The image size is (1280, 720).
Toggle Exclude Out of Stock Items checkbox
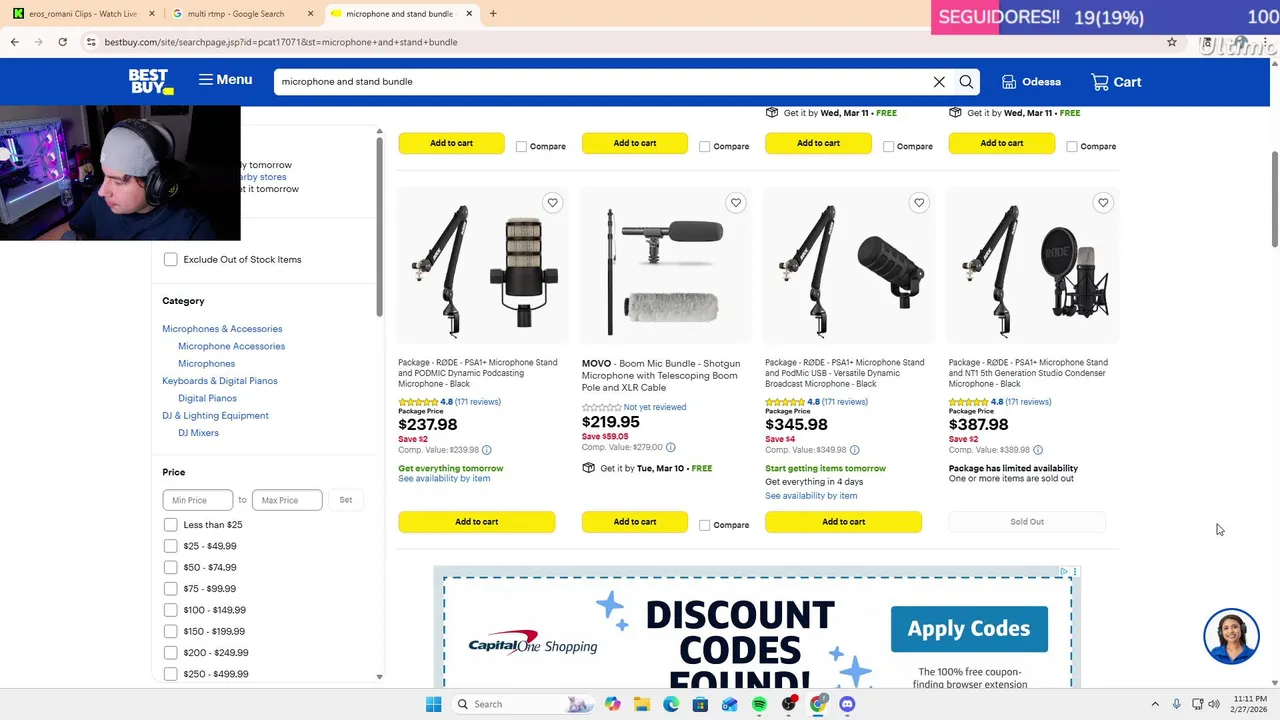tap(171, 259)
